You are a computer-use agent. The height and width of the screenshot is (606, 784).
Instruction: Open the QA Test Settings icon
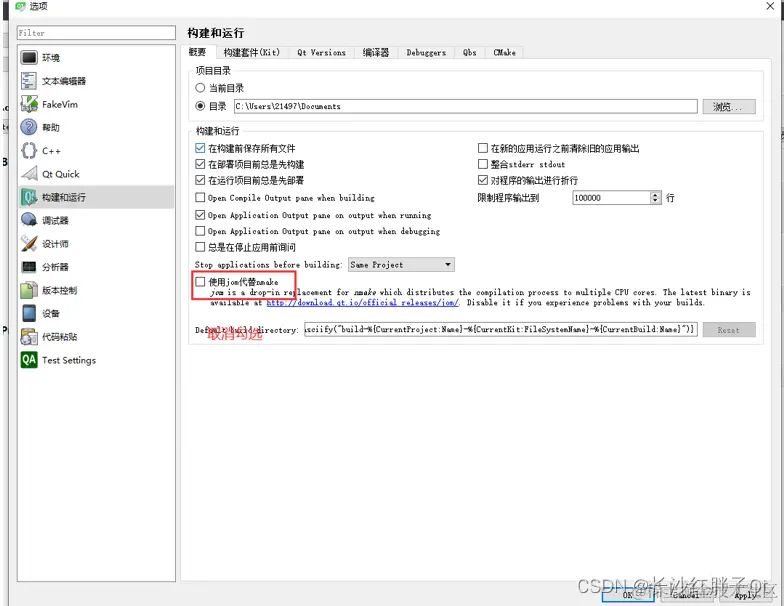(29, 360)
